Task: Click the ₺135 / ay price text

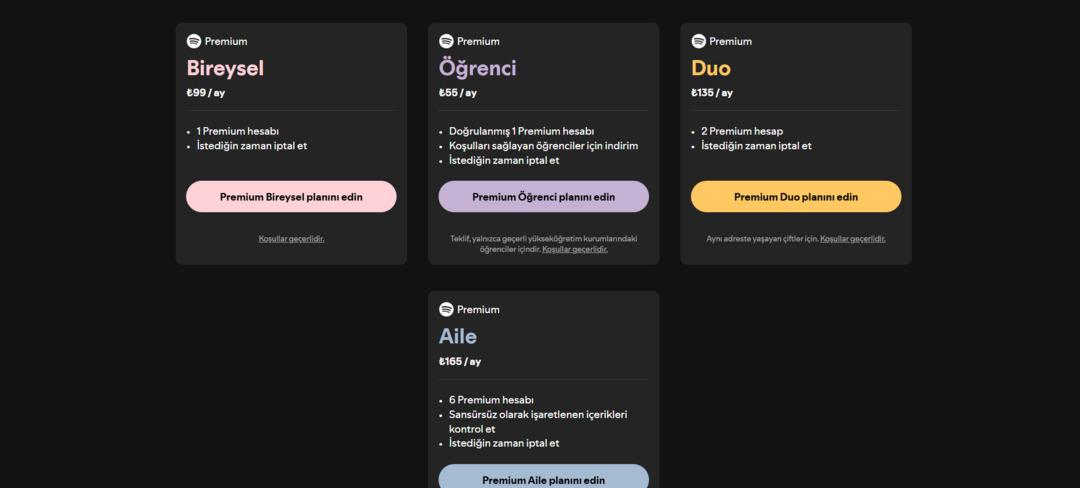Action: (x=712, y=93)
